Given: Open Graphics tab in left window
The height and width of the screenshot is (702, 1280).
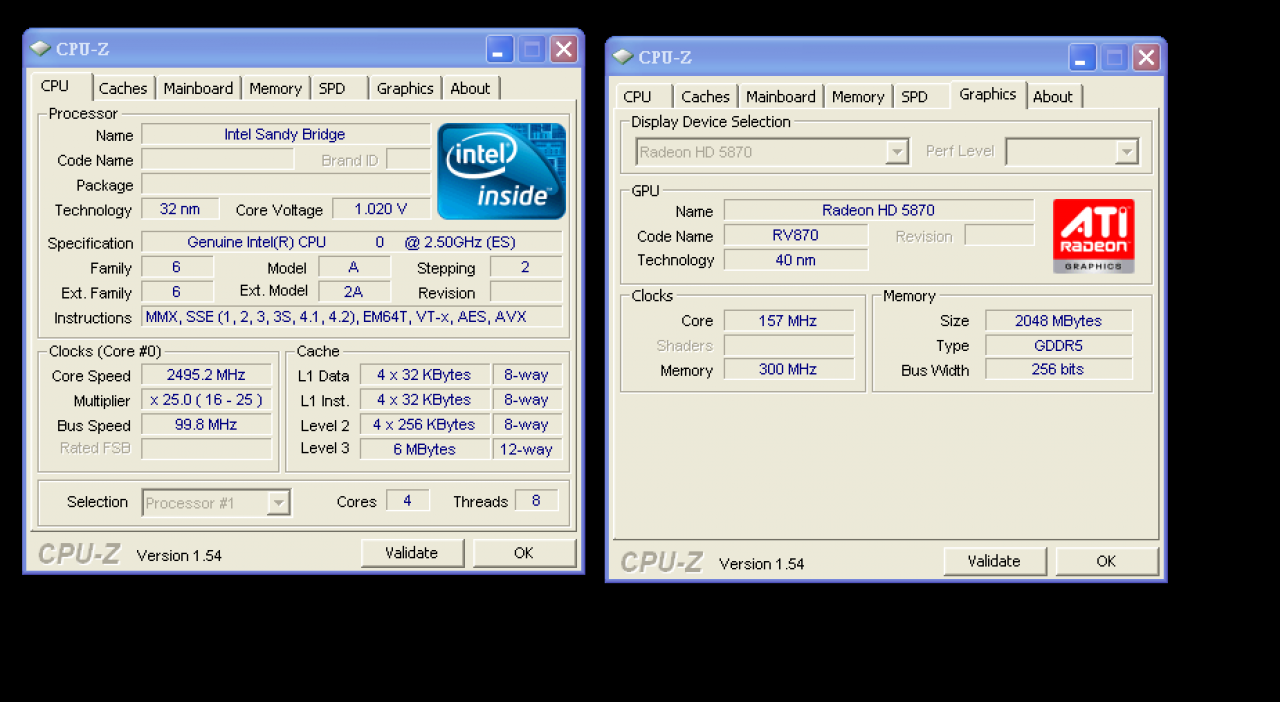Looking at the screenshot, I should pos(405,88).
